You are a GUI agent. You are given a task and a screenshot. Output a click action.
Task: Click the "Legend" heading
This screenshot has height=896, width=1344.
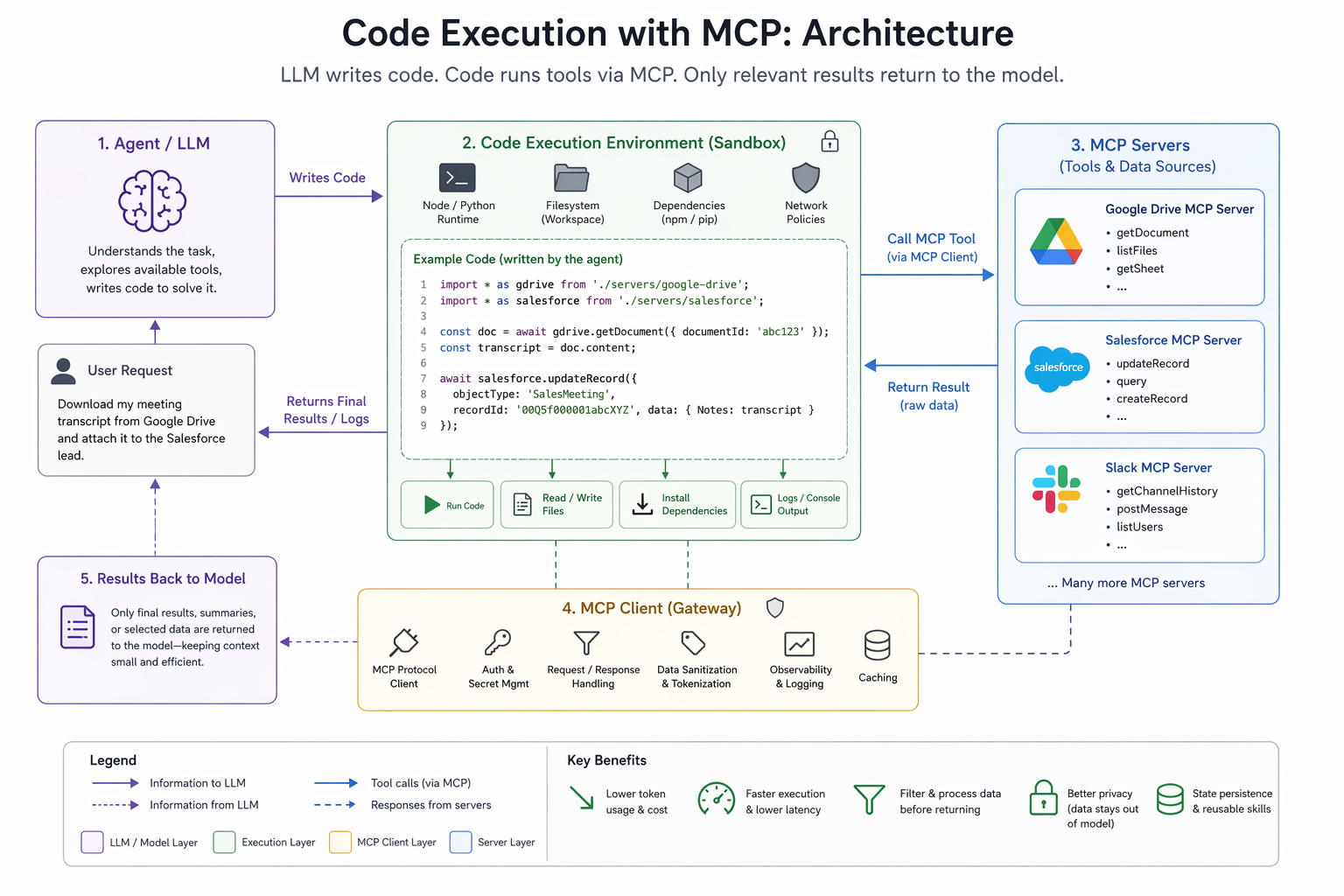point(113,760)
